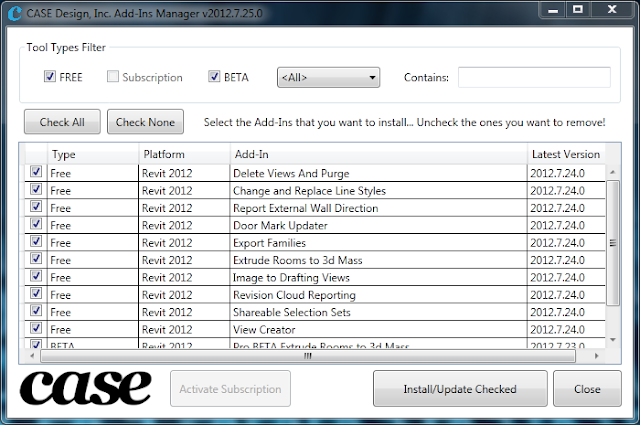Click the vertical scrollbar down arrow

[x=612, y=340]
